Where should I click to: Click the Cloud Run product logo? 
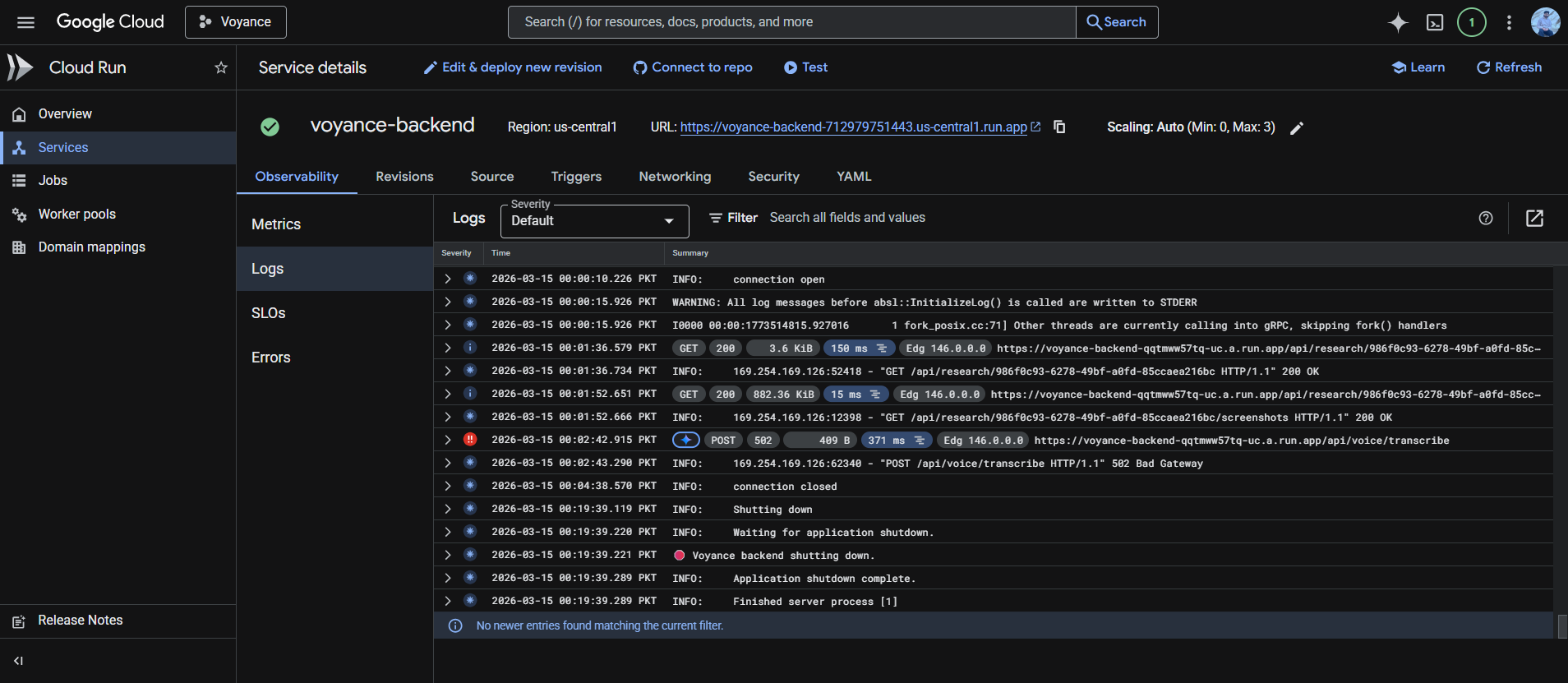pyautogui.click(x=20, y=67)
